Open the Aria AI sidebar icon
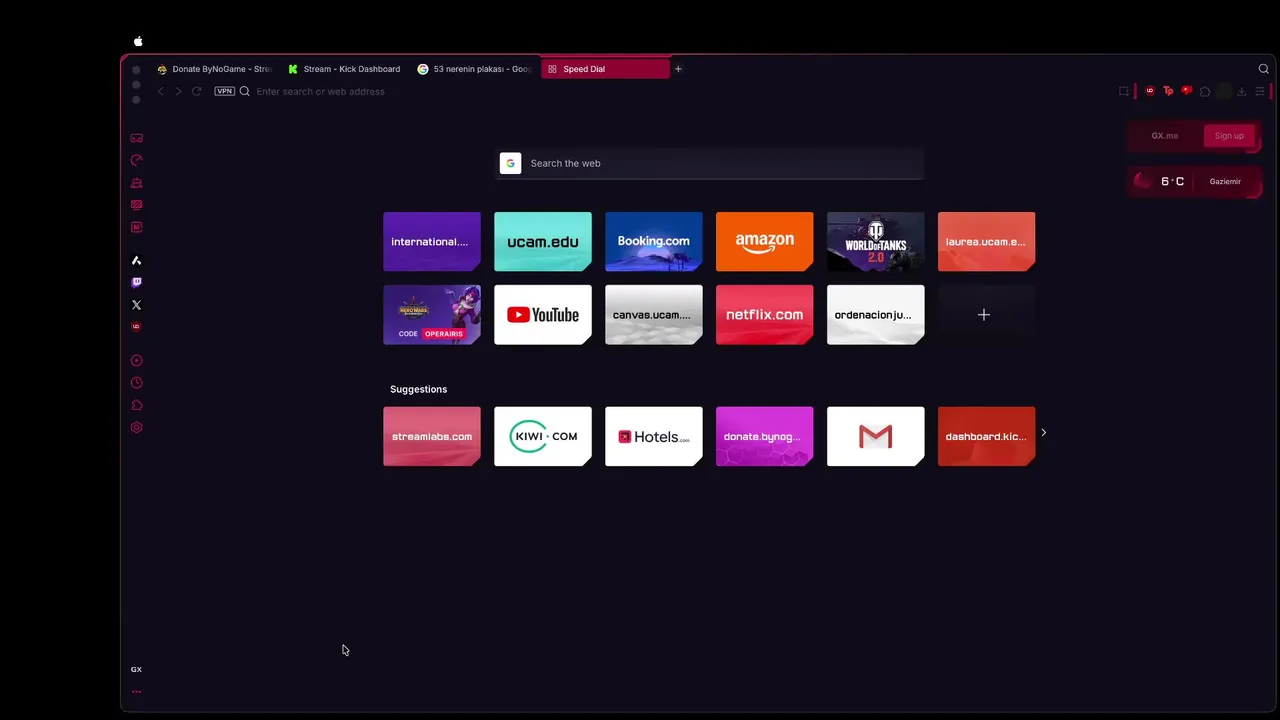This screenshot has height=720, width=1280. coord(137,260)
